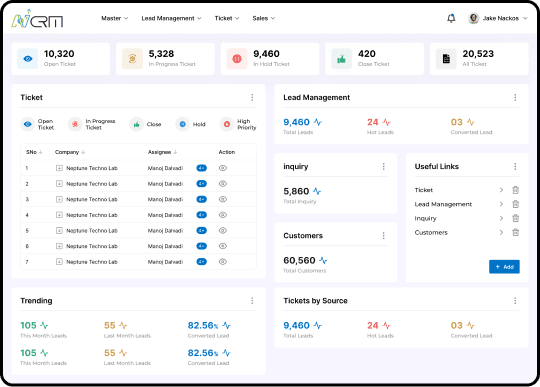Open the Inquiry useful link chevron

pyautogui.click(x=501, y=218)
